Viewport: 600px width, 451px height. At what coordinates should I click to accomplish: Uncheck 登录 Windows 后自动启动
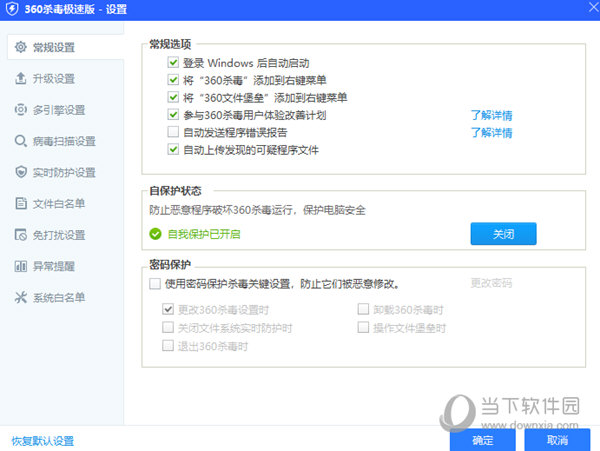point(174,64)
